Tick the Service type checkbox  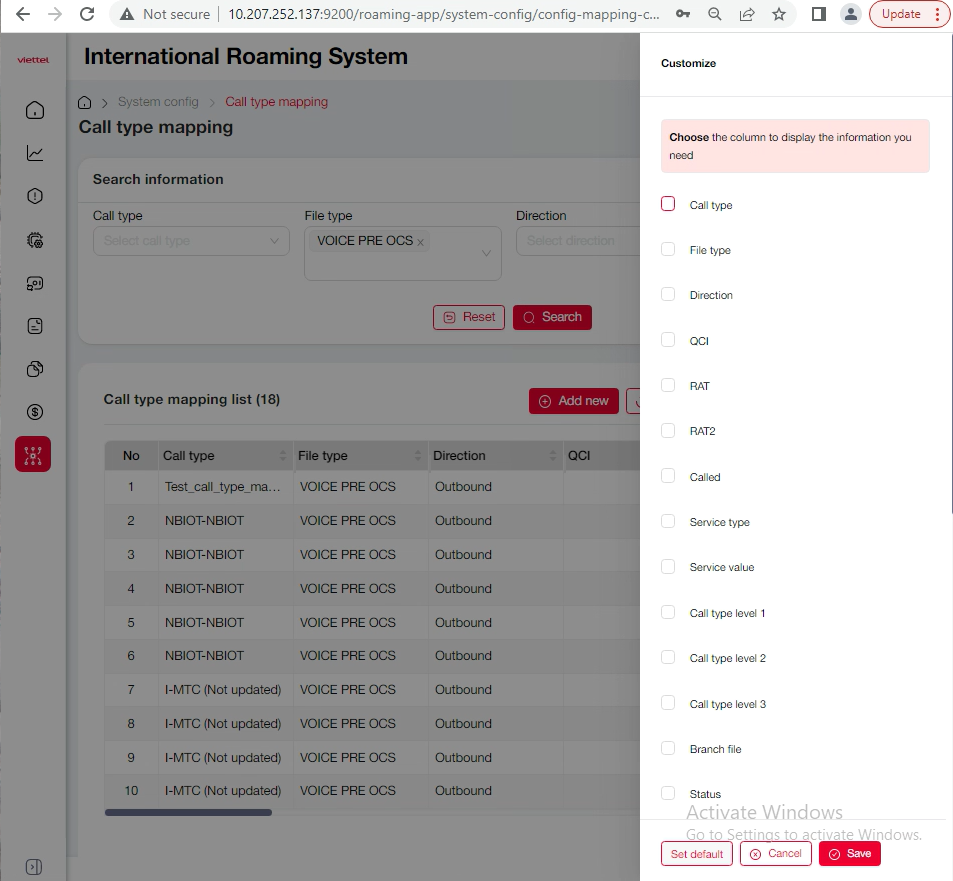click(668, 521)
